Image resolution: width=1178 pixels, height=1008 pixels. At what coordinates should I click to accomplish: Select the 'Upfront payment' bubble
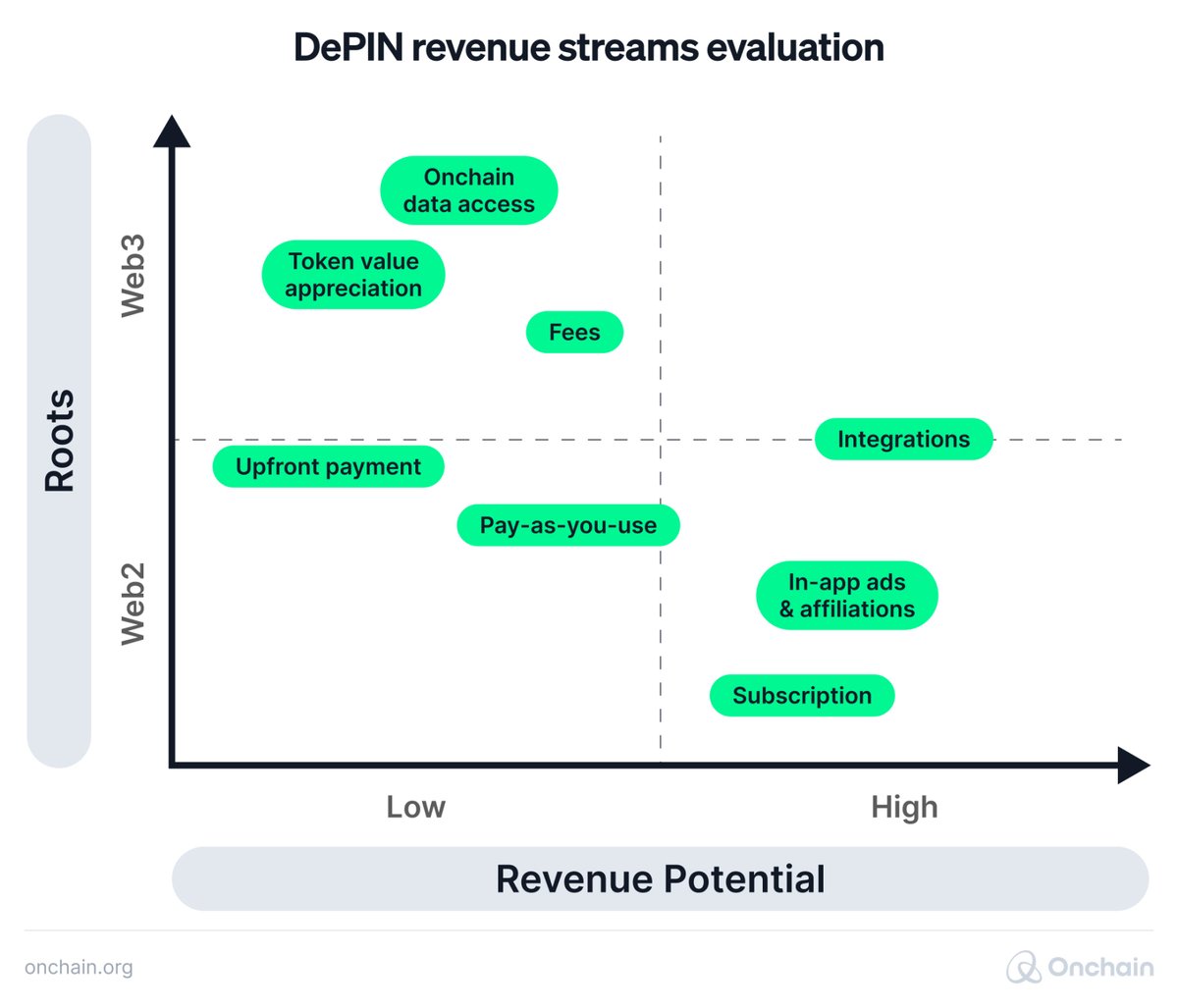(327, 466)
